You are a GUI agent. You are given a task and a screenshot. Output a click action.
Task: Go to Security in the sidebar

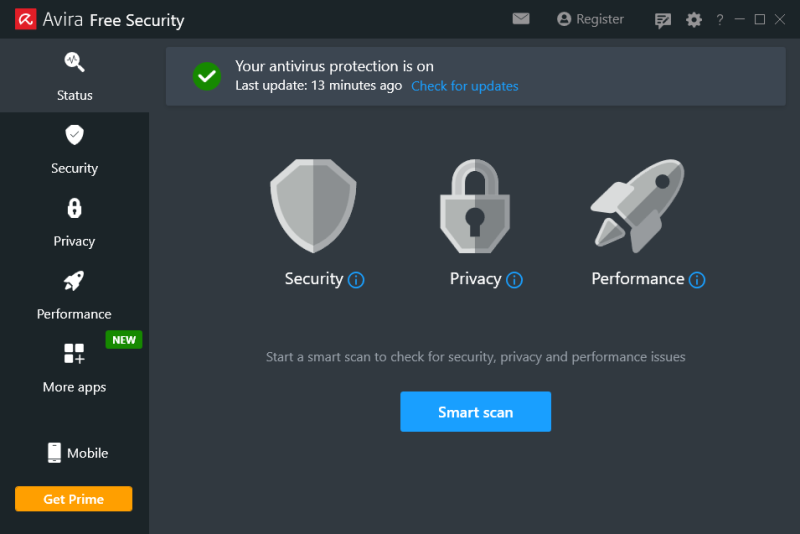pos(74,149)
